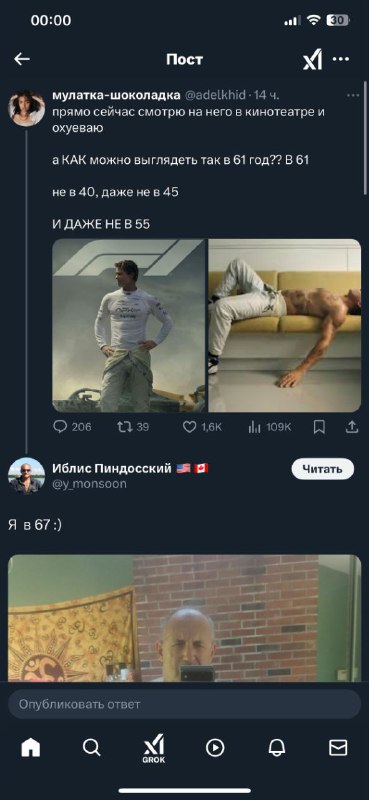Open мулатка-шоколадка profile avatar
The width and height of the screenshot is (369, 800).
27,108
